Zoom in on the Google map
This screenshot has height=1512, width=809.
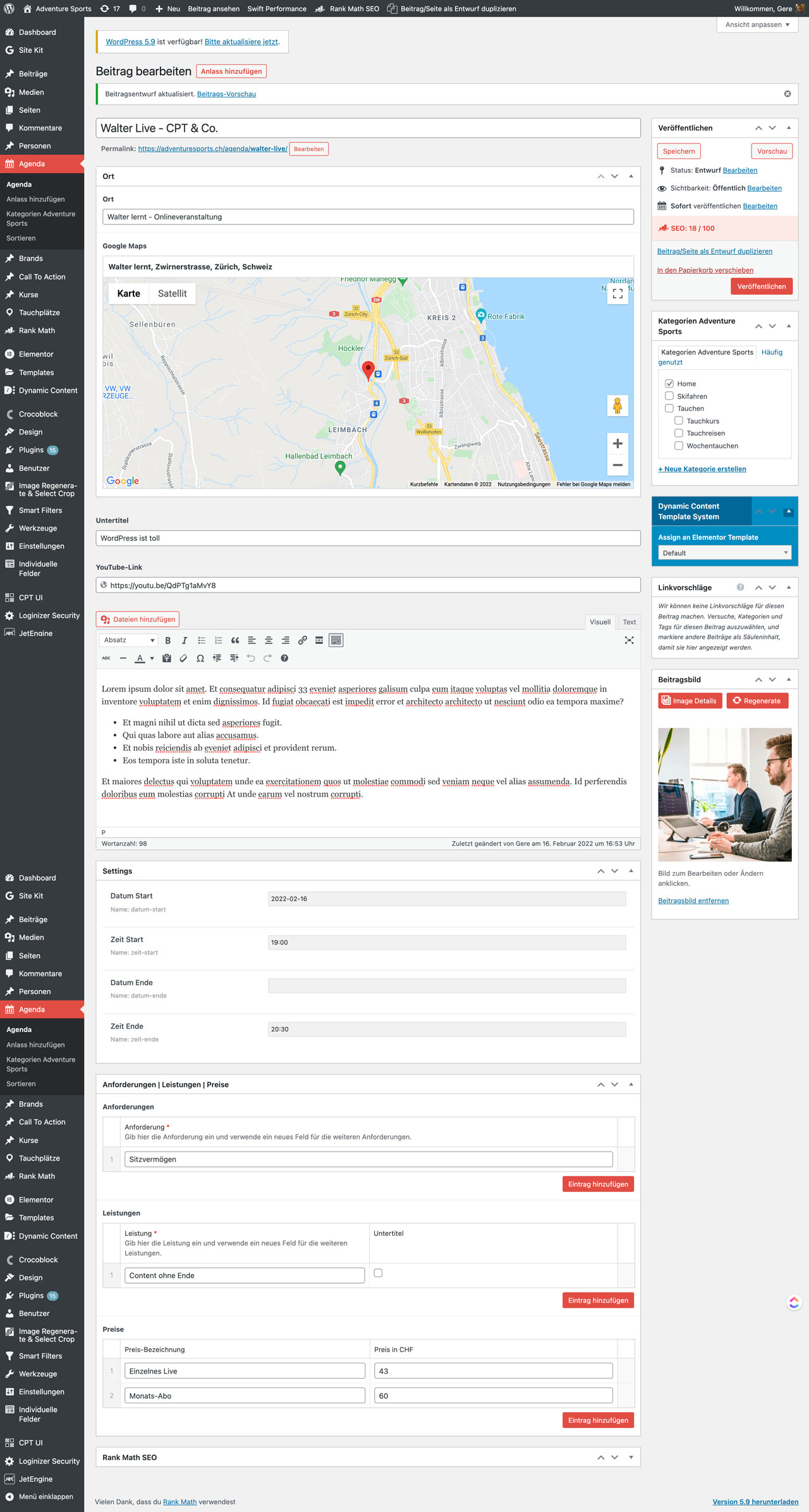[x=617, y=444]
